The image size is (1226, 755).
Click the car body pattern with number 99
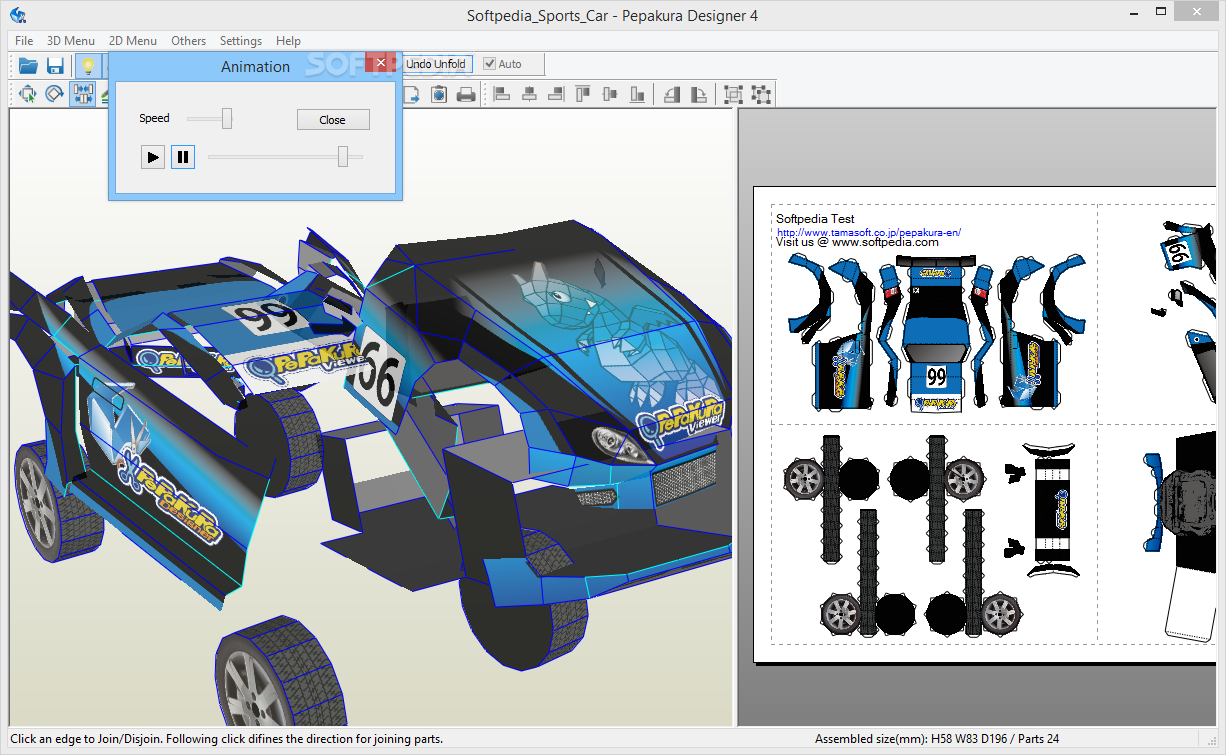pos(936,335)
